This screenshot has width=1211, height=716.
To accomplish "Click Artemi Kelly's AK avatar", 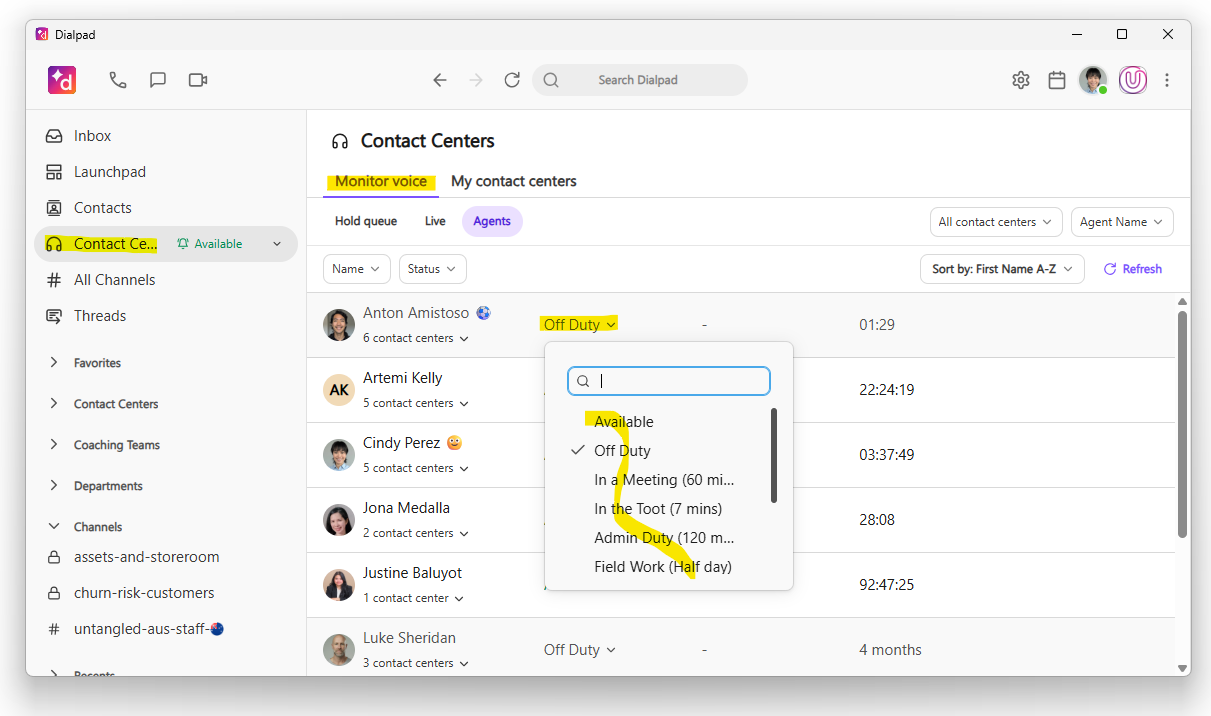I will pos(339,390).
